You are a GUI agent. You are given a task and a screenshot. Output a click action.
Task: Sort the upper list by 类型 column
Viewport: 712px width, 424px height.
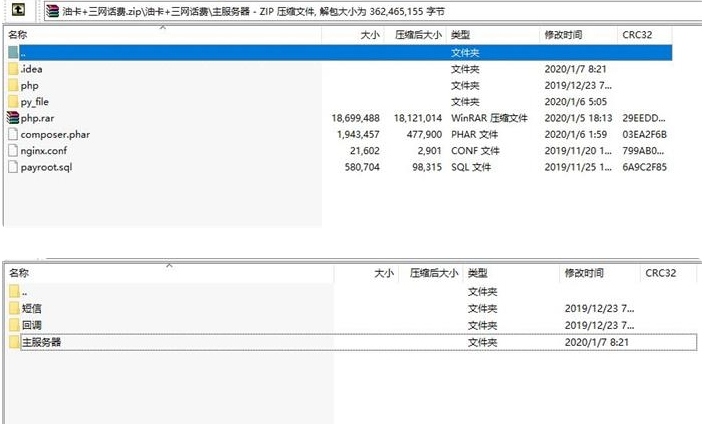(460, 35)
